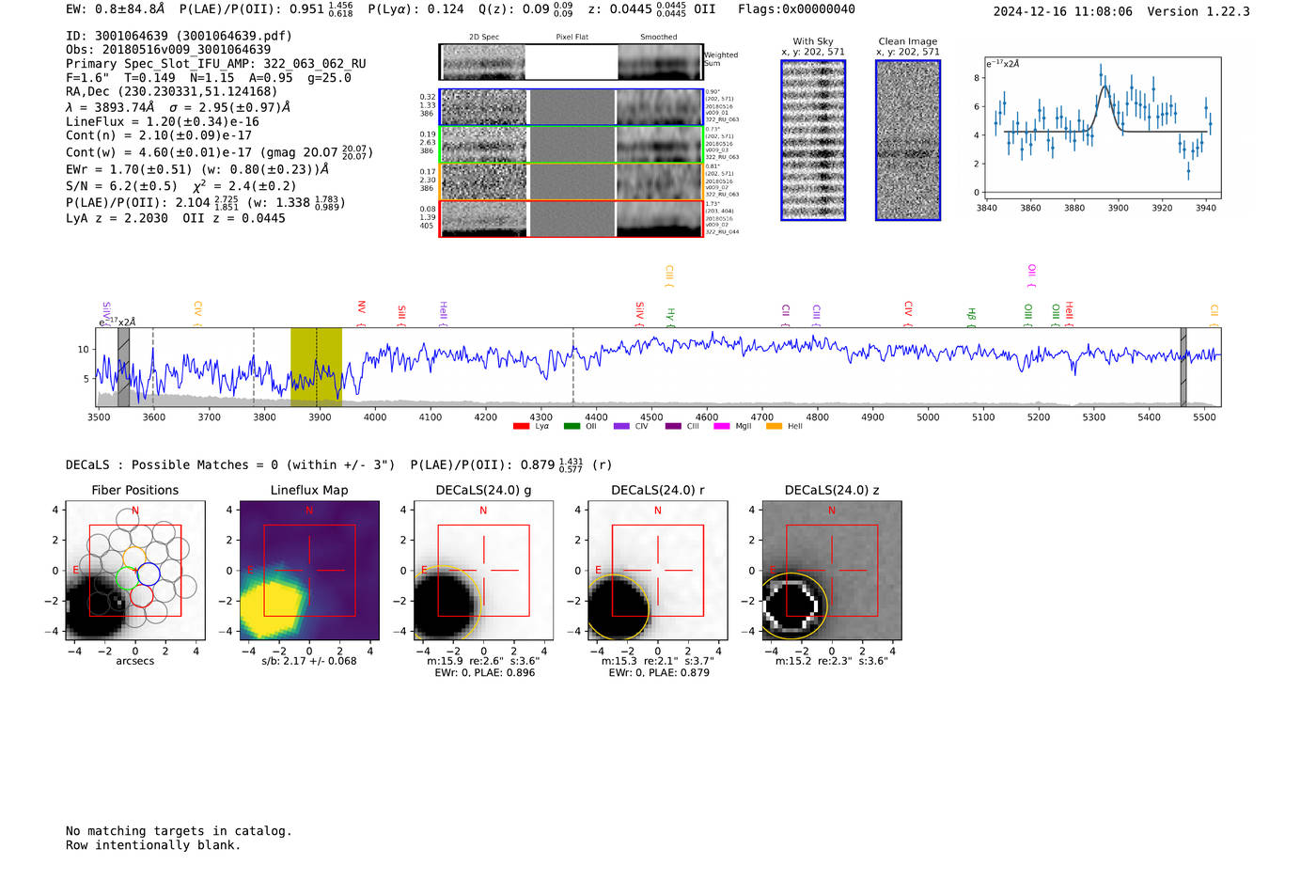The width and height of the screenshot is (1316, 896).
Task: Click the text 'ID: 3001064639 (3001064639.pdf)'
Action: pyautogui.click(x=179, y=36)
